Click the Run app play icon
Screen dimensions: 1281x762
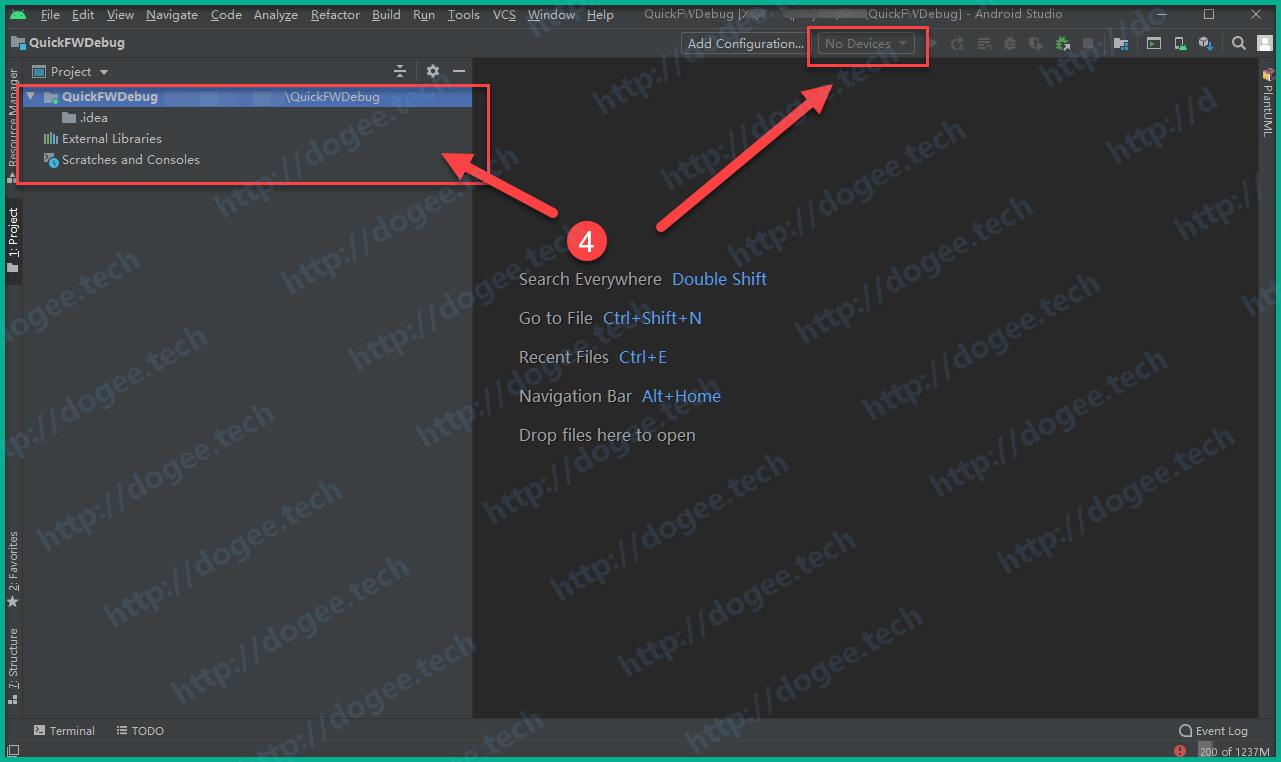(x=933, y=44)
